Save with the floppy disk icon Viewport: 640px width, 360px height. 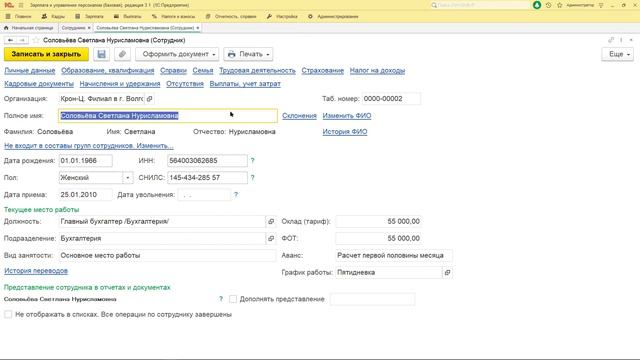tap(101, 54)
